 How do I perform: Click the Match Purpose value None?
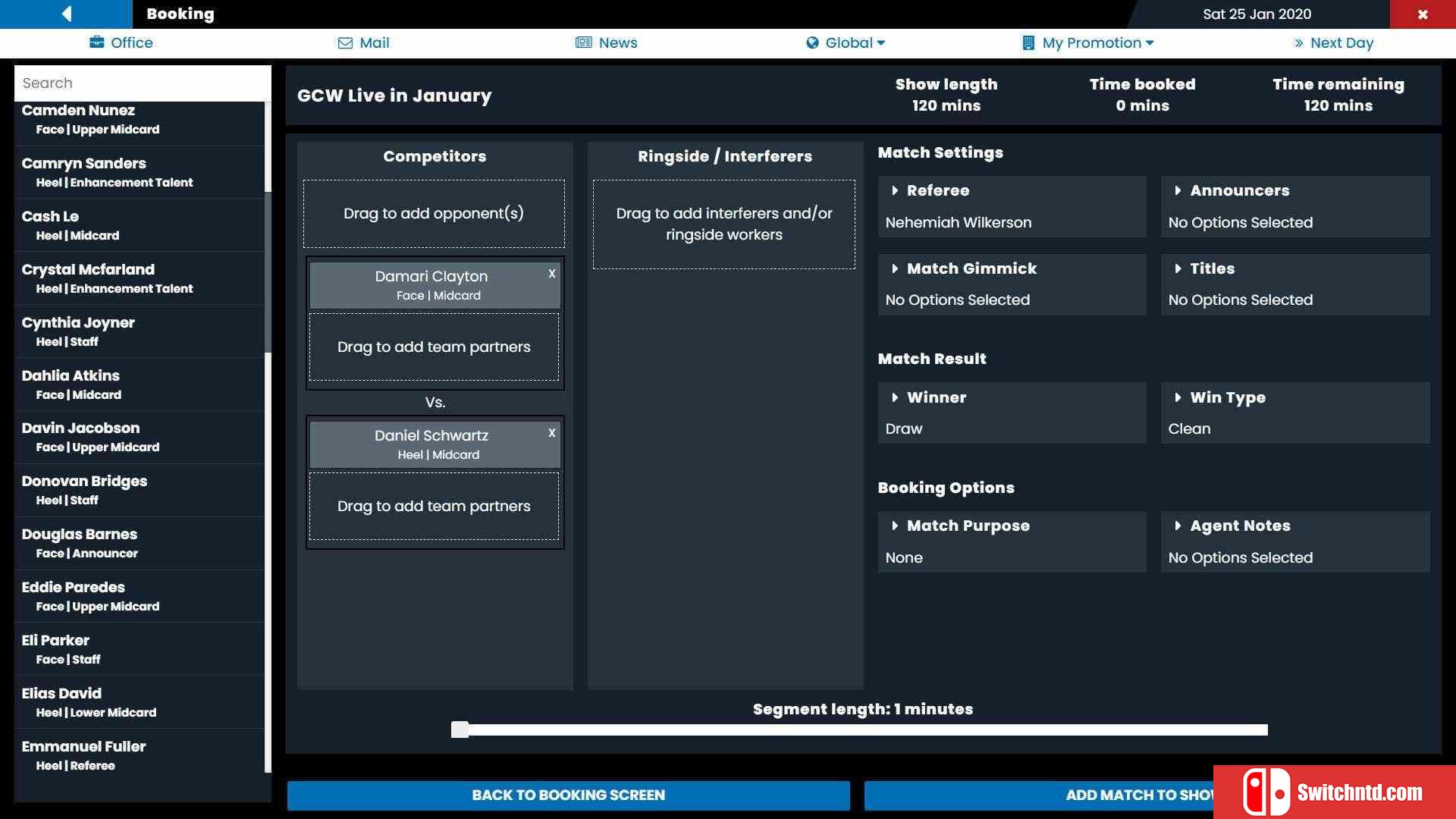click(x=904, y=558)
